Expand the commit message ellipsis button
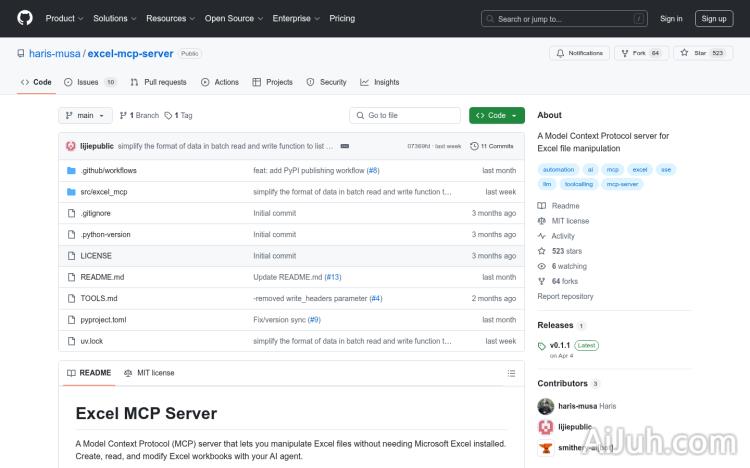Viewport: 750px width, 468px height. coord(344,146)
